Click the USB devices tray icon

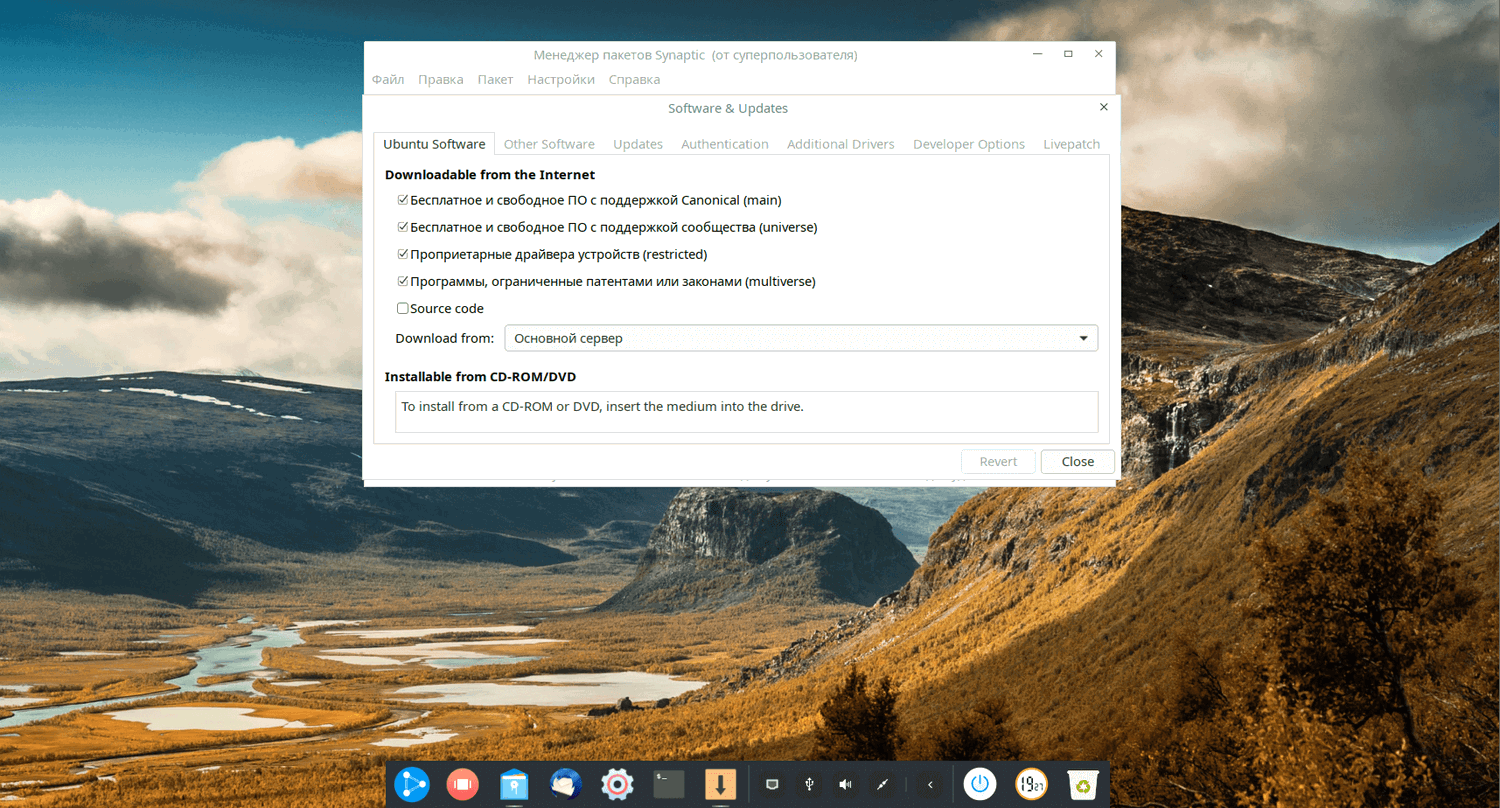(x=809, y=785)
